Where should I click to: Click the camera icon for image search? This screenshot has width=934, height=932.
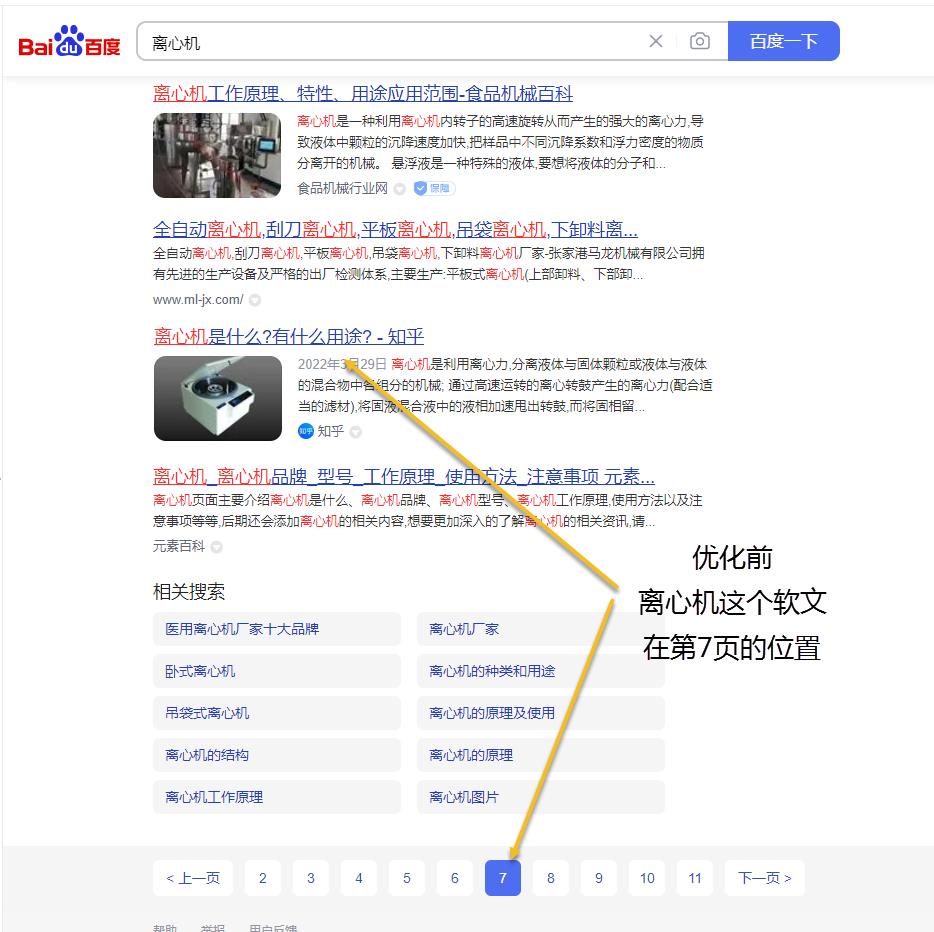click(700, 41)
